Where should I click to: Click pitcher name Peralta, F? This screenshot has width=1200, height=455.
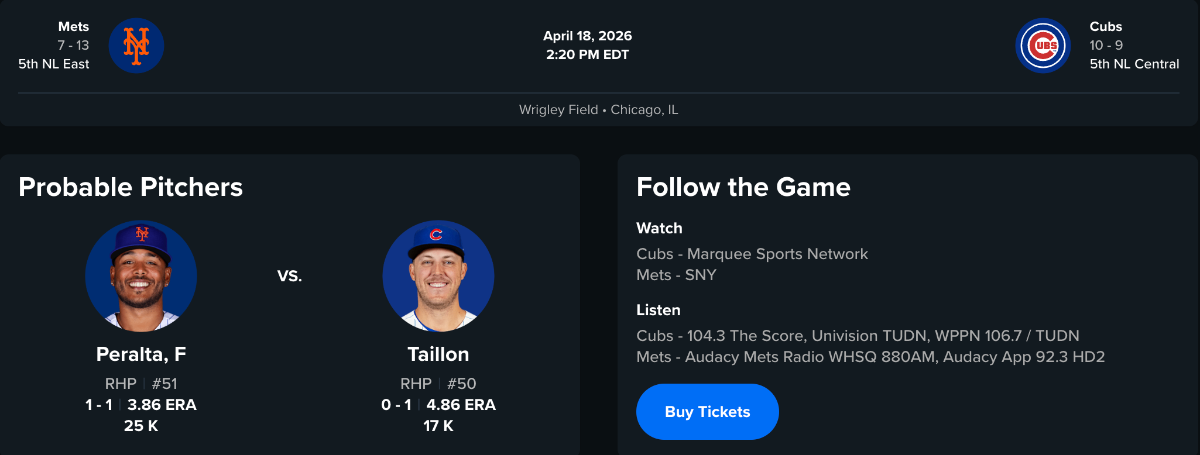click(x=141, y=354)
